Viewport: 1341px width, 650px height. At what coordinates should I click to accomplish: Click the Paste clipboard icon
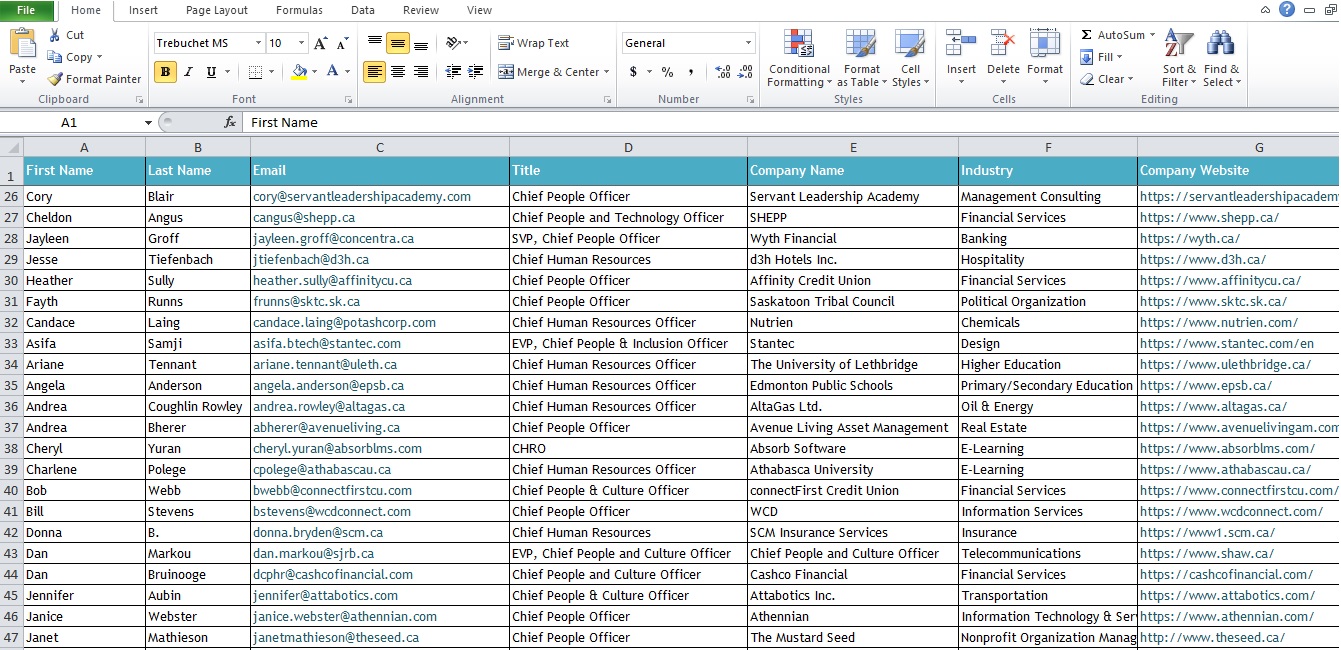click(22, 44)
